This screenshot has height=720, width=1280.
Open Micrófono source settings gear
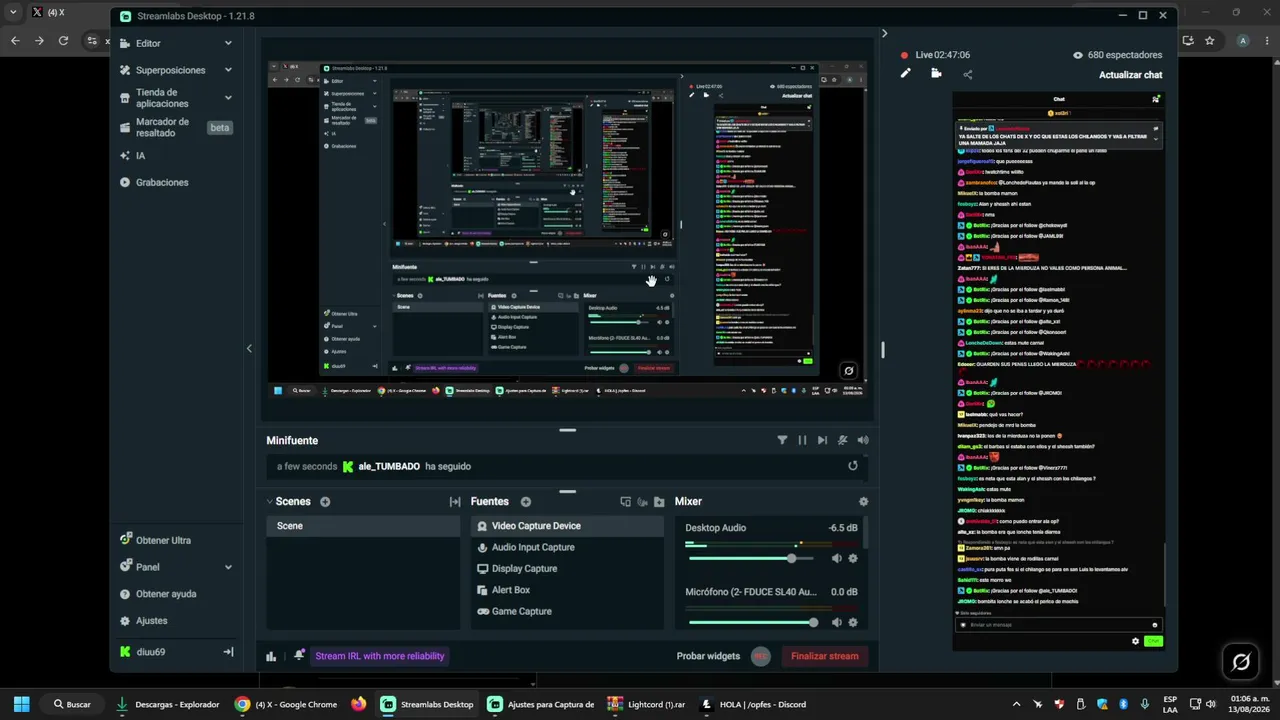[853, 622]
